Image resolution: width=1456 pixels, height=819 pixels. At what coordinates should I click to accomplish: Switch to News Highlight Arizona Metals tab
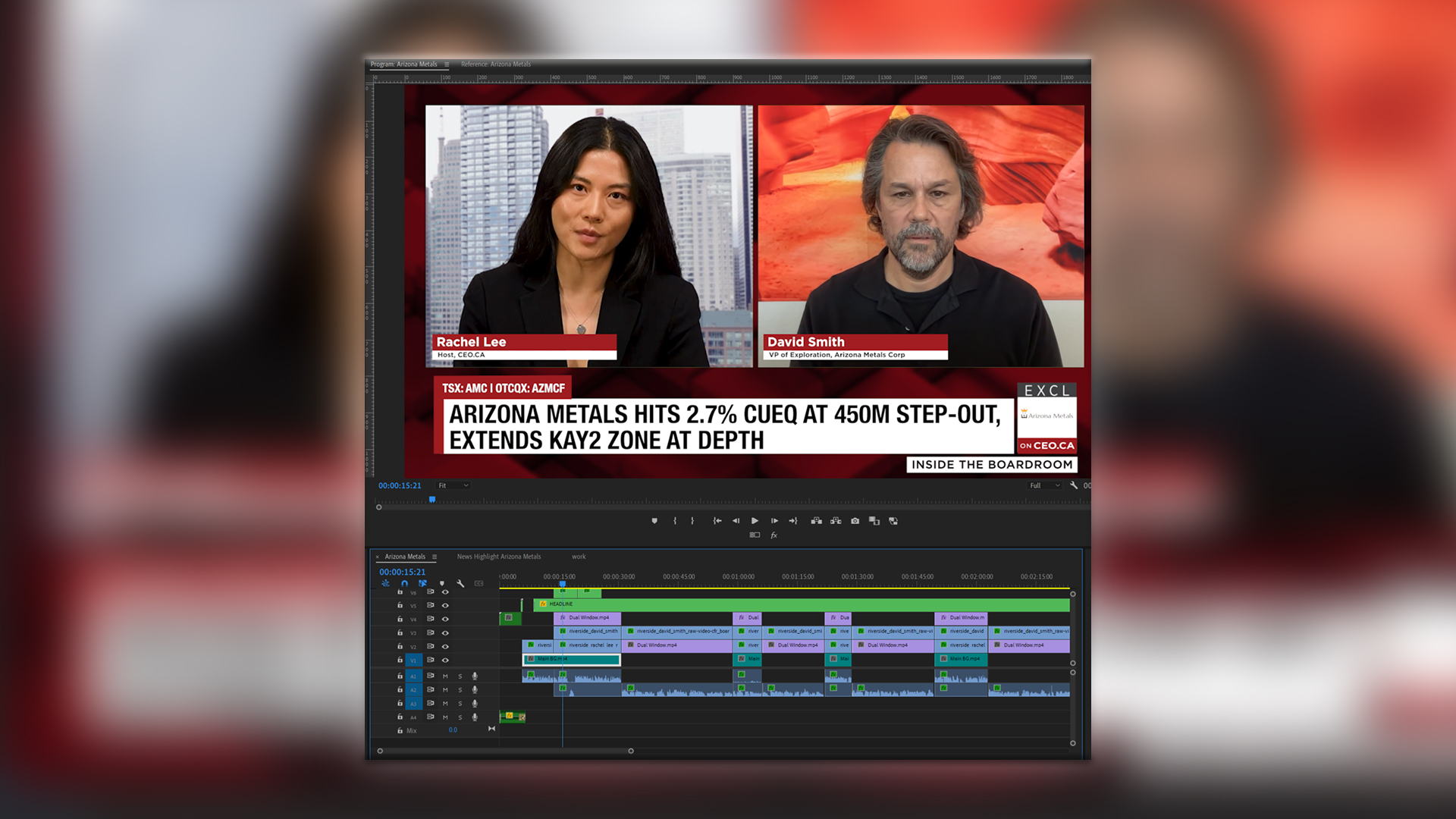click(498, 557)
